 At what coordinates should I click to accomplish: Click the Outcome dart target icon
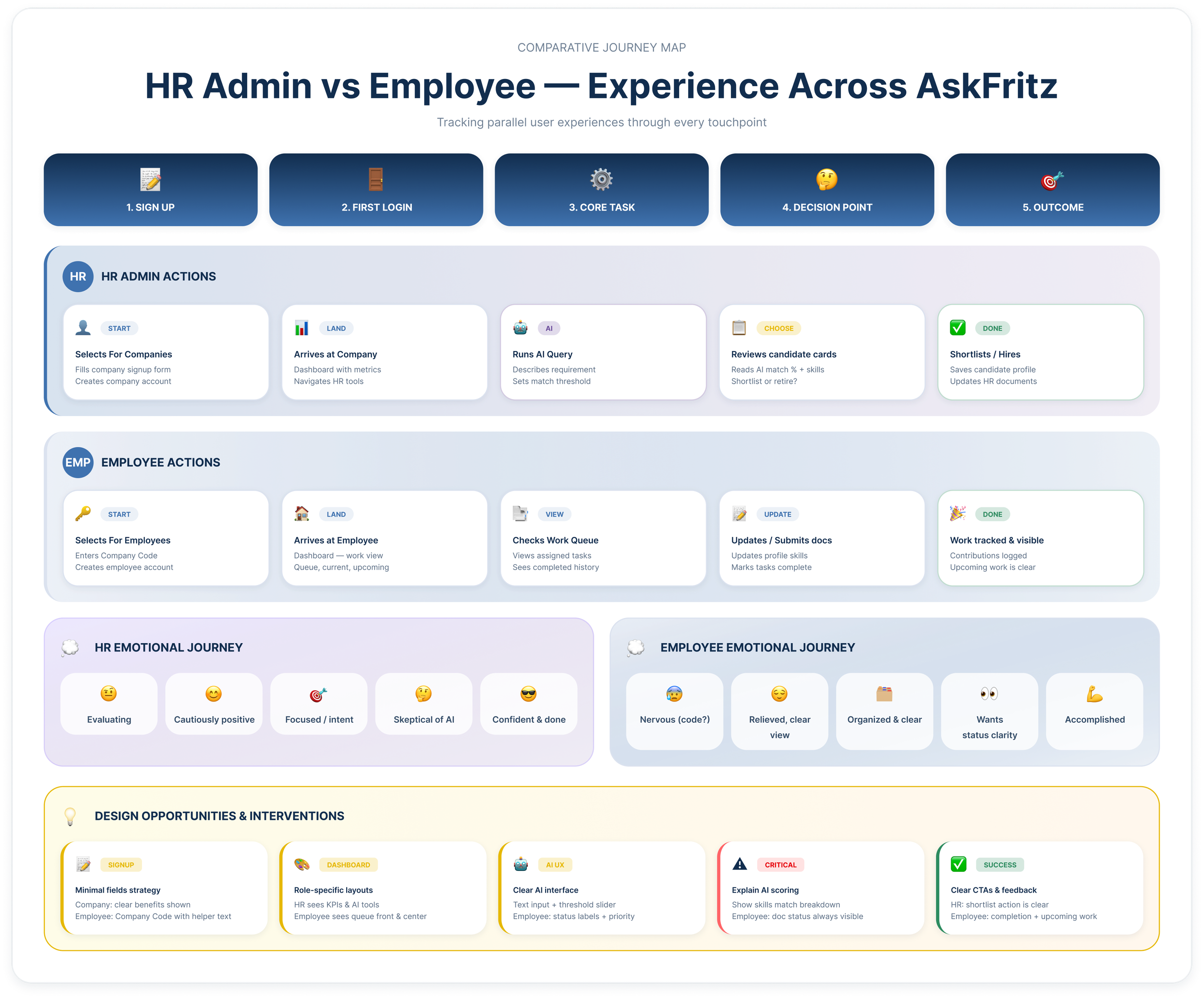(1052, 181)
